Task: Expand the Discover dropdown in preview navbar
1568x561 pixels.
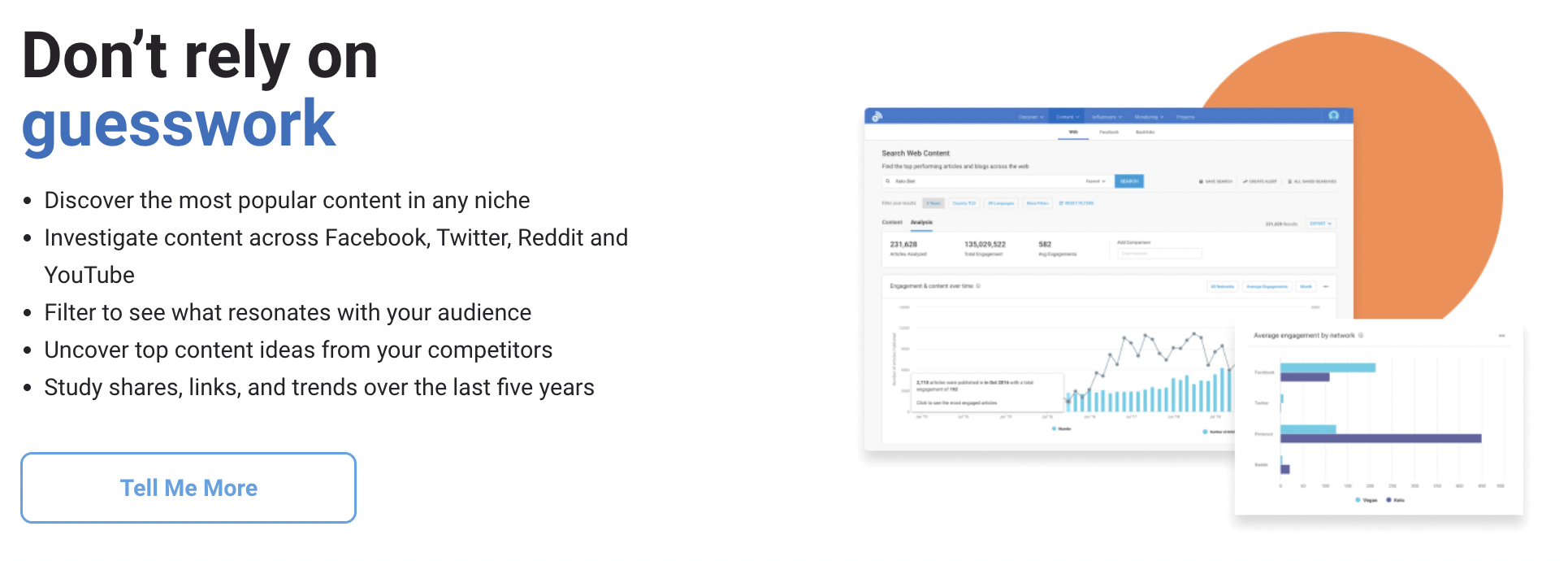Action: [x=1031, y=117]
